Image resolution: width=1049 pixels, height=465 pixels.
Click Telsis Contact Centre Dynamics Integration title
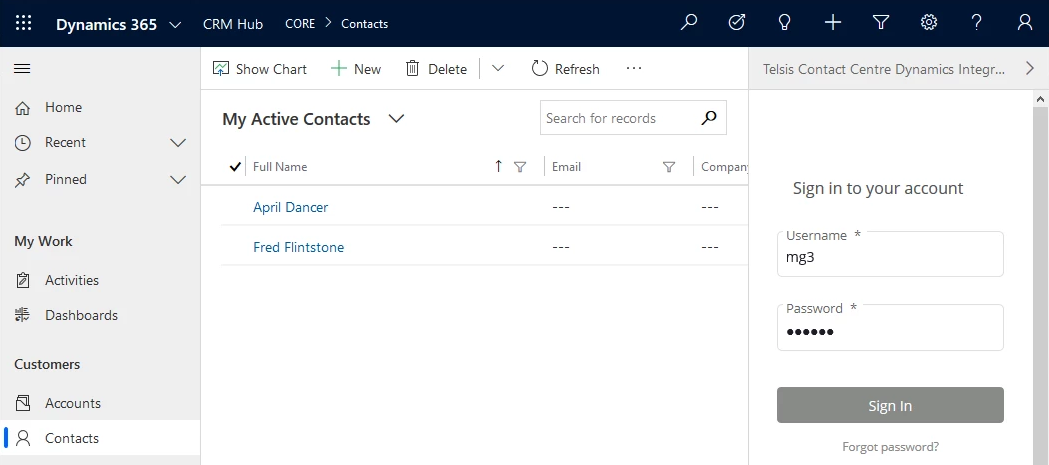(884, 69)
